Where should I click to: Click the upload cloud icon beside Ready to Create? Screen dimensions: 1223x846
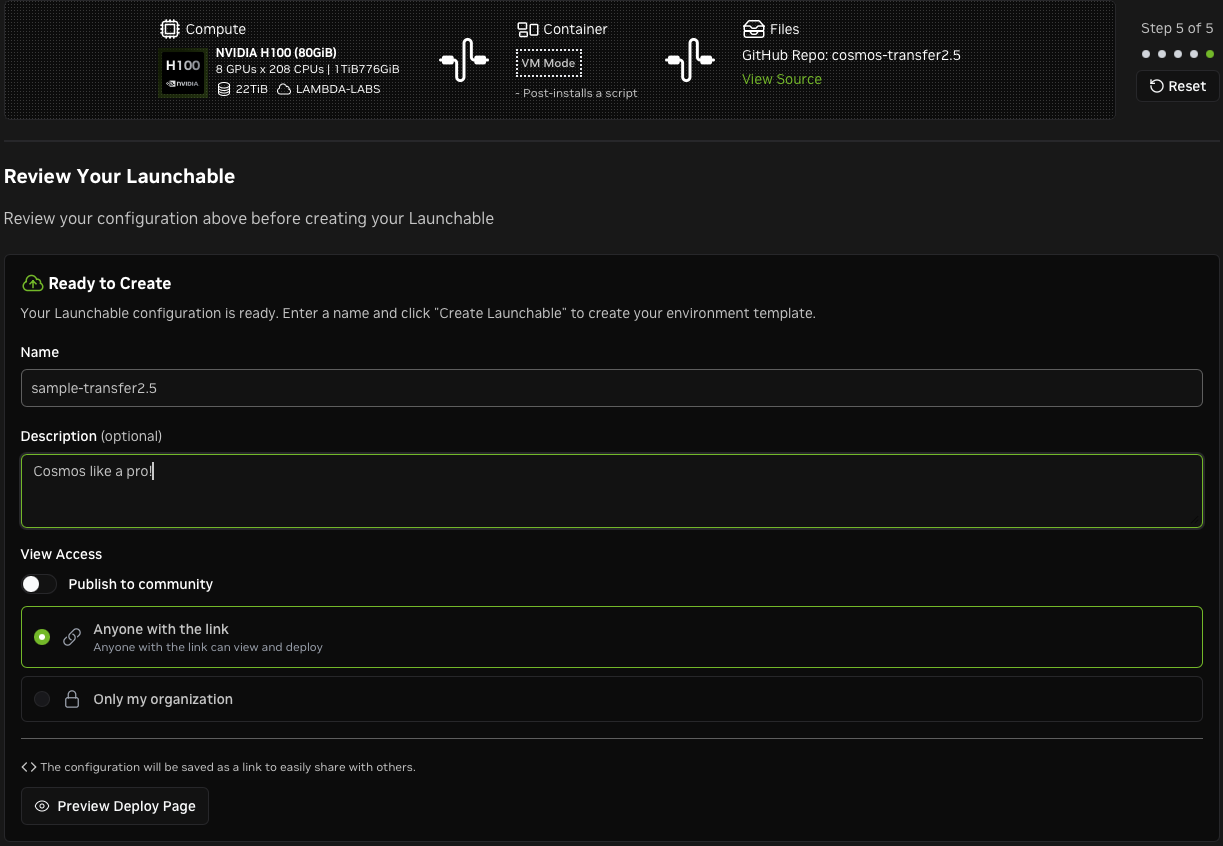(32, 283)
